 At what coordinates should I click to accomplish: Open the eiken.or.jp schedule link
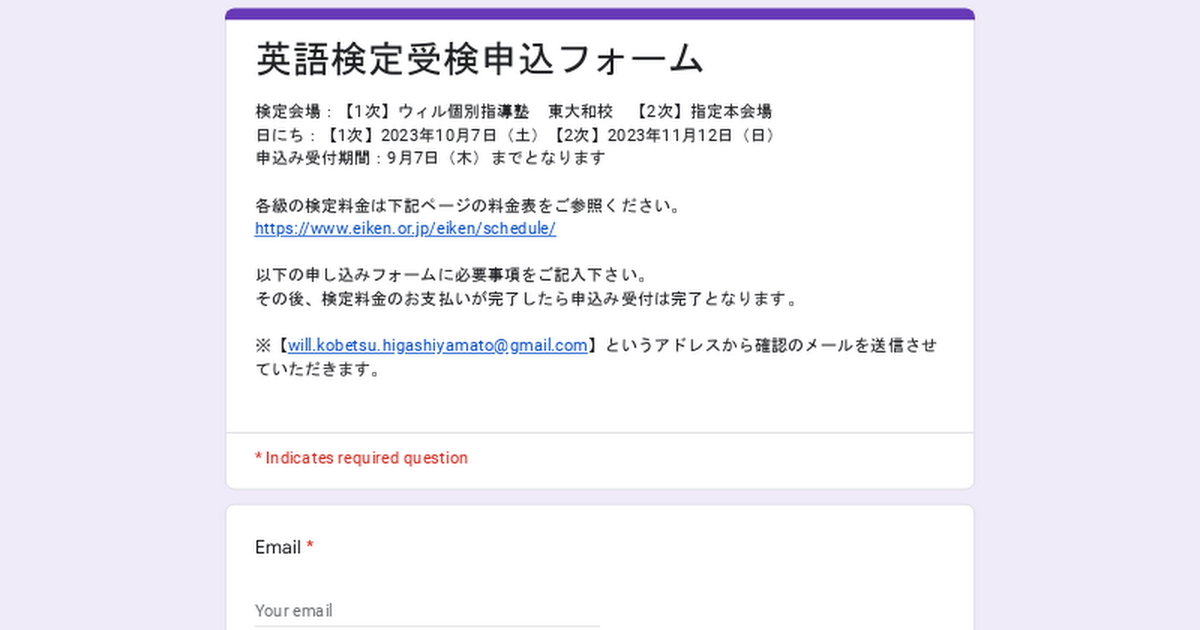click(x=405, y=228)
